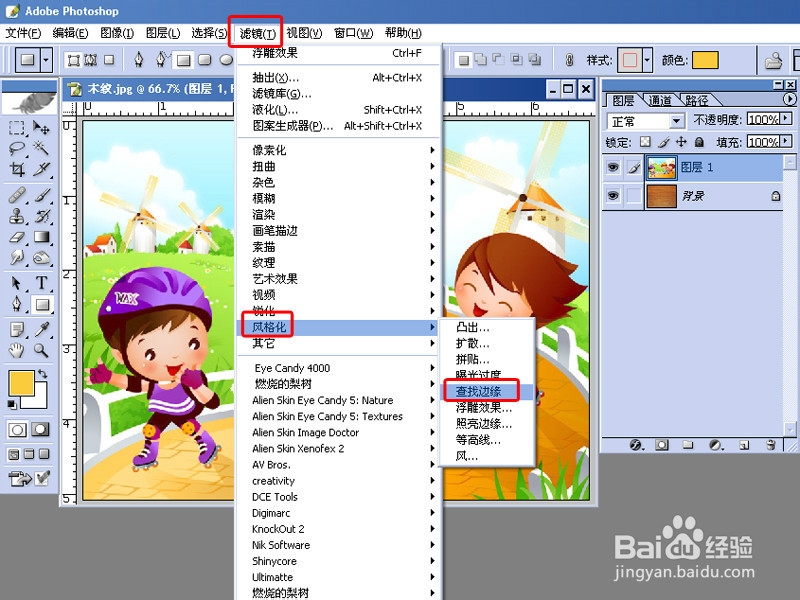The image size is (800, 600).
Task: Select the Type tool
Action: [x=41, y=283]
